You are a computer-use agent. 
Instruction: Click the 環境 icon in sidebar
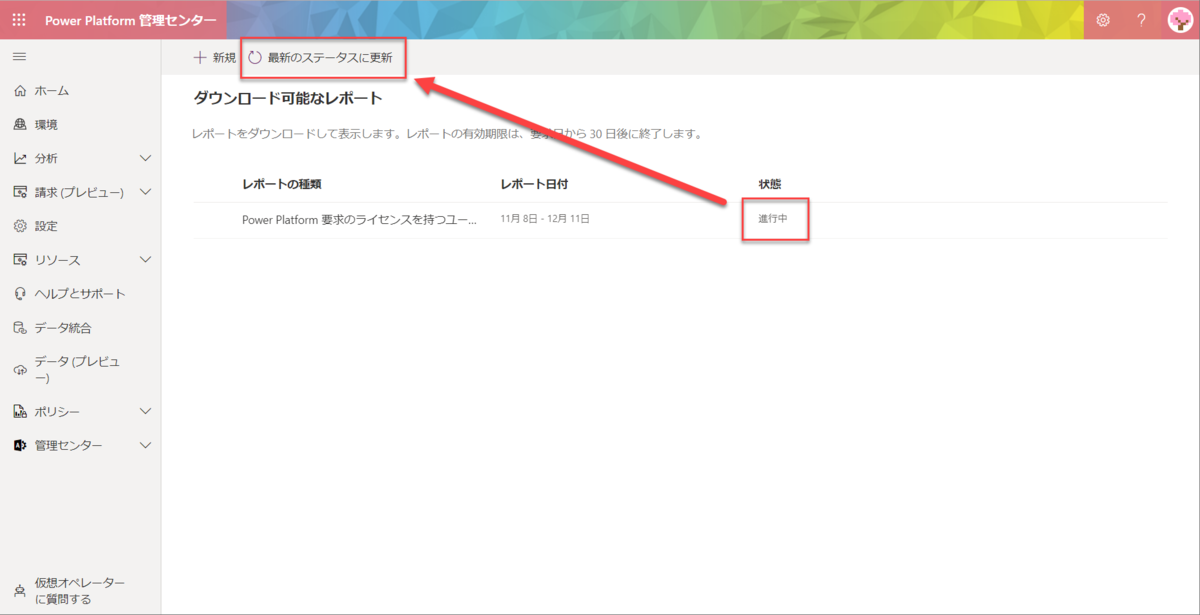tap(20, 125)
